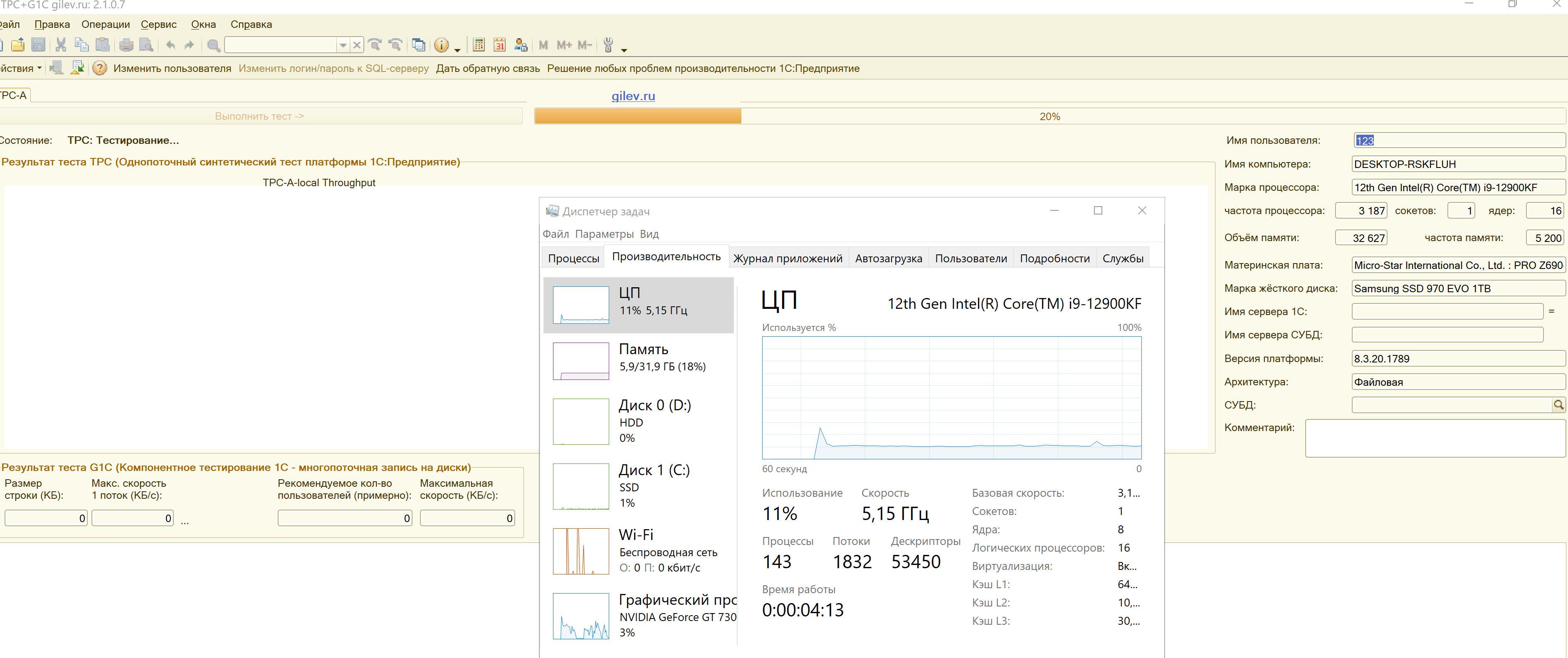Click the M- memory button
The height and width of the screenshot is (658, 1568).
click(x=584, y=45)
